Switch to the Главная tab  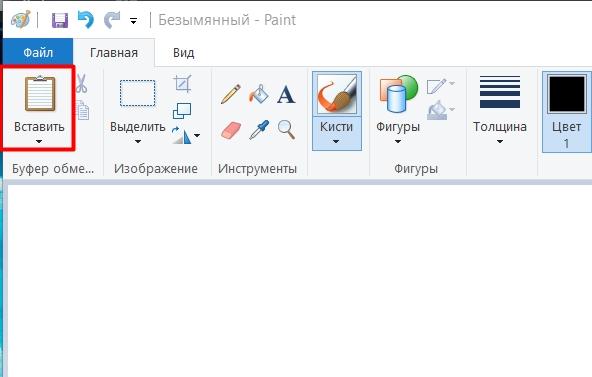pyautogui.click(x=114, y=52)
